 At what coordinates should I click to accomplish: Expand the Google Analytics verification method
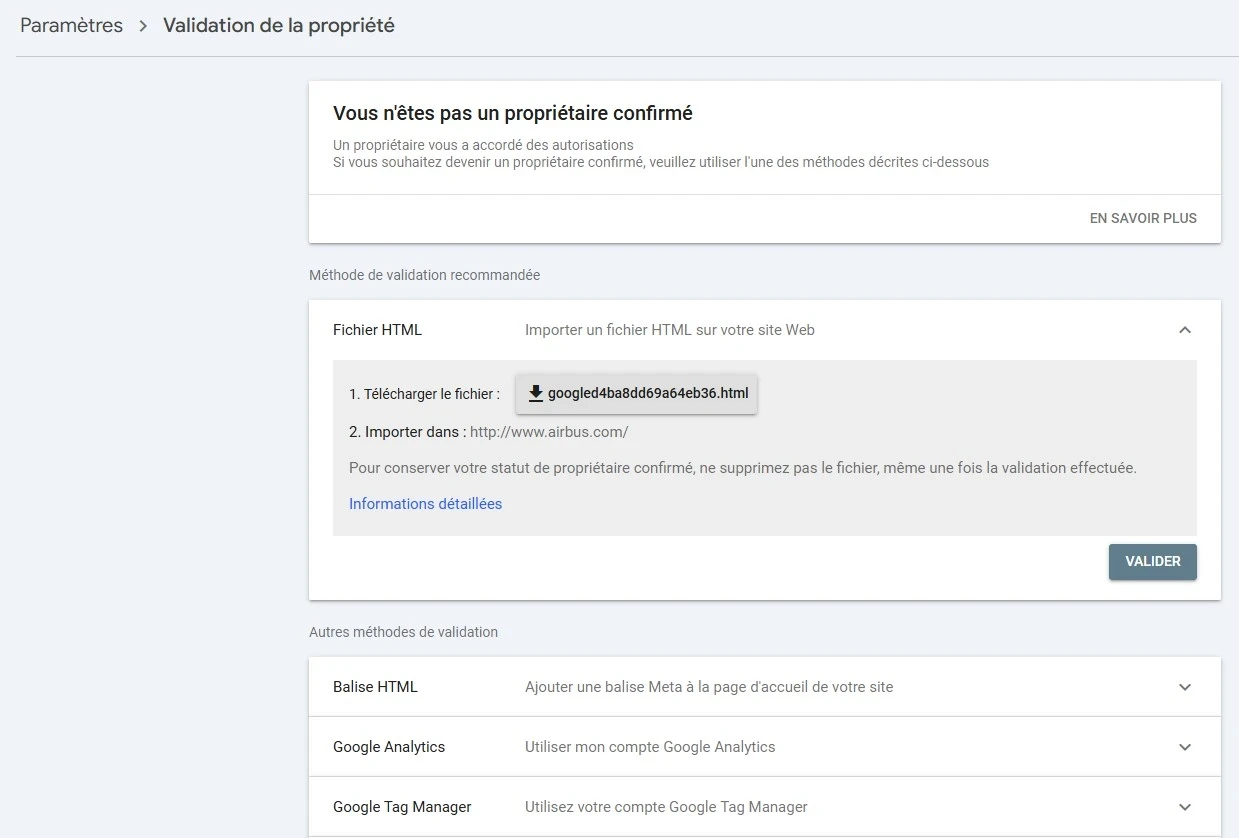coord(1185,747)
